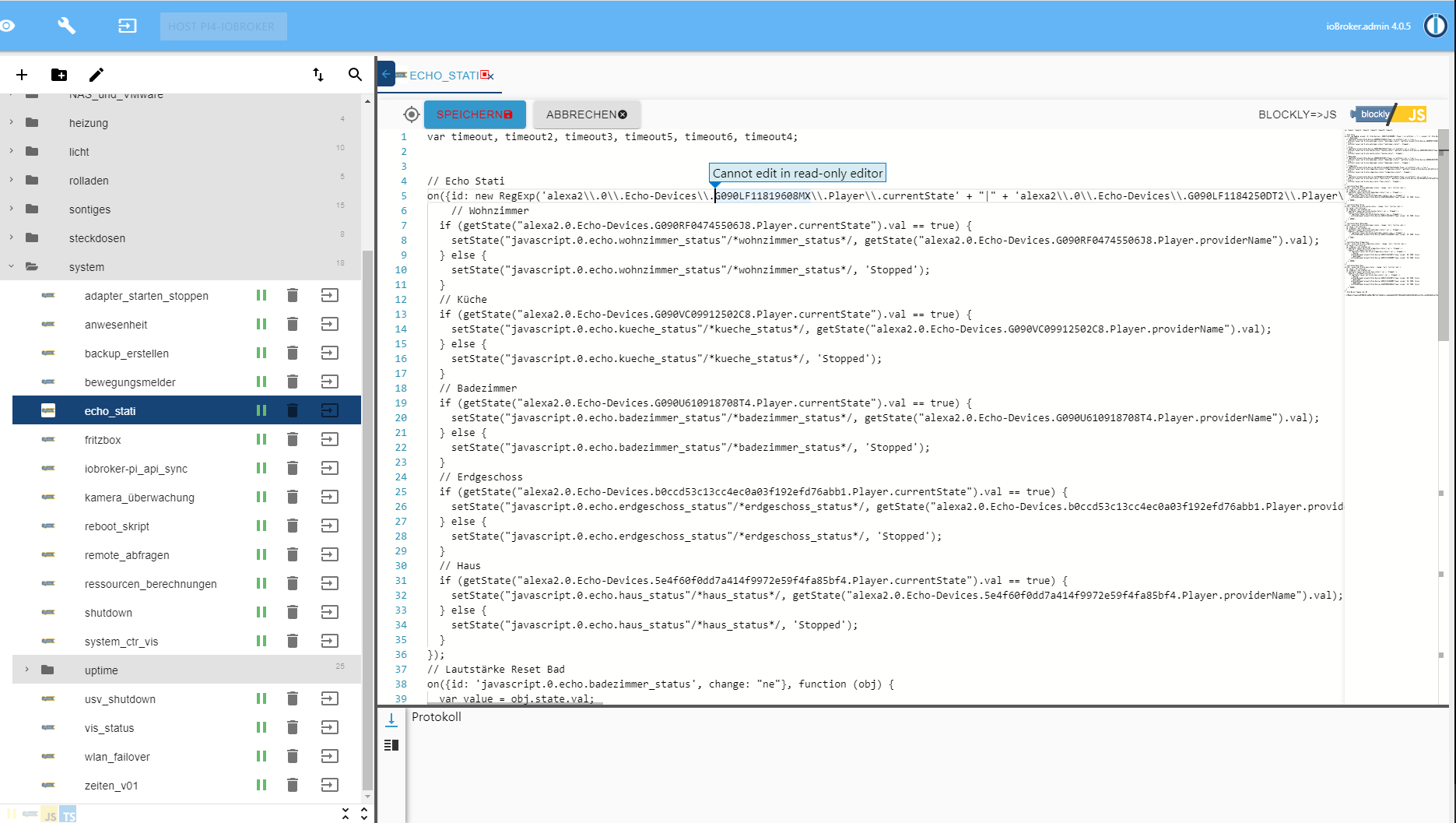Select the wlan_failover script

click(x=117, y=757)
